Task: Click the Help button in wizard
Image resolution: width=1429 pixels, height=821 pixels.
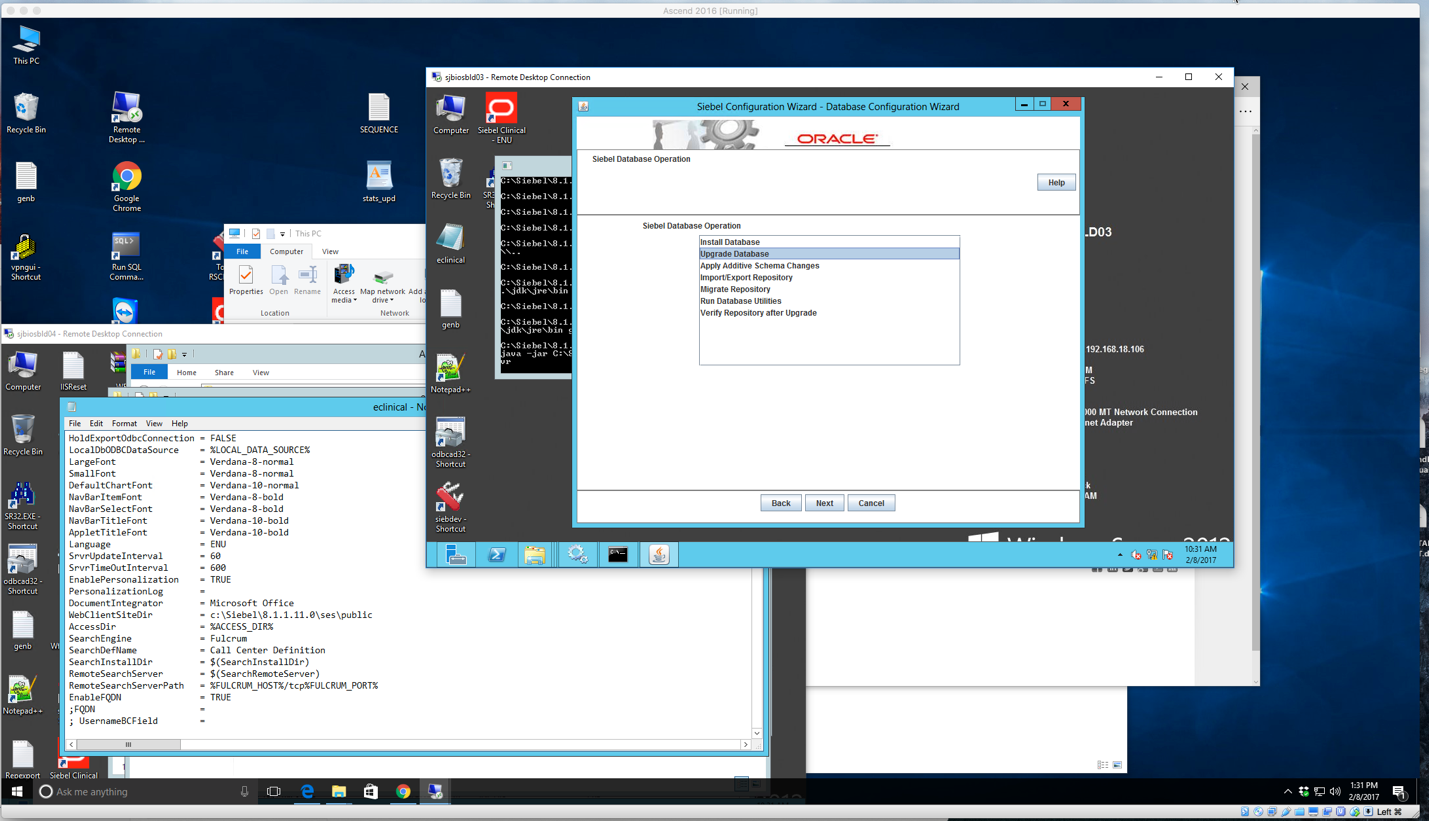Action: coord(1056,183)
